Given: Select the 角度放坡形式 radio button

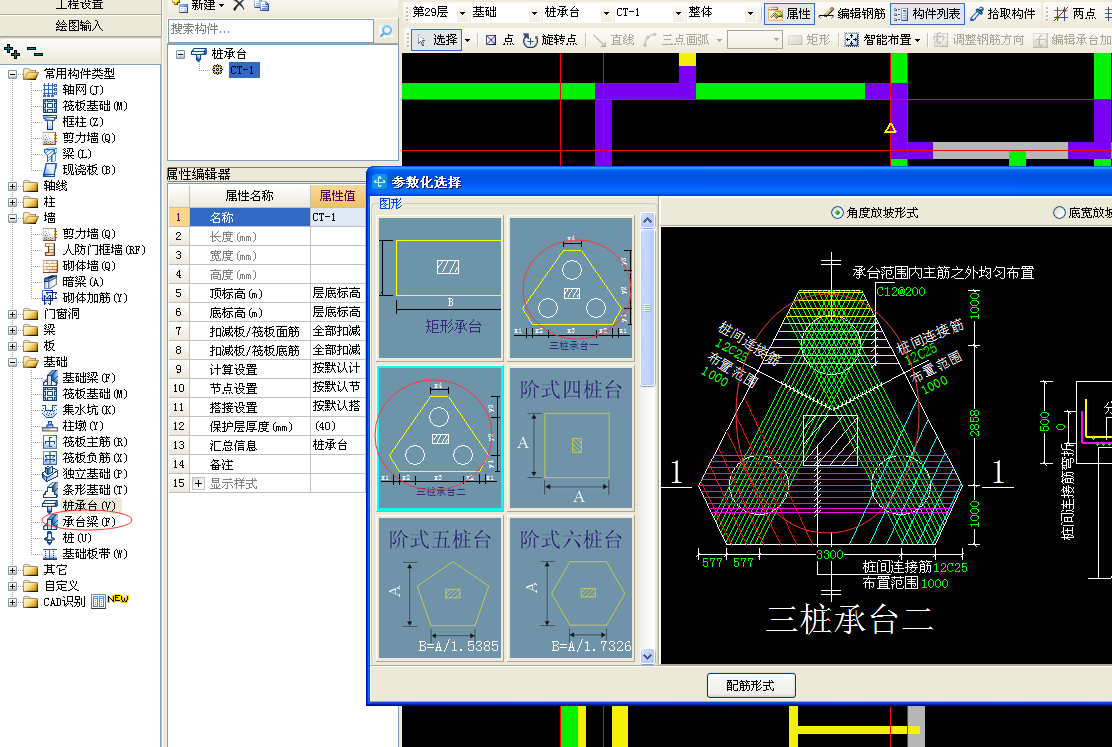Looking at the screenshot, I should pyautogui.click(x=837, y=212).
